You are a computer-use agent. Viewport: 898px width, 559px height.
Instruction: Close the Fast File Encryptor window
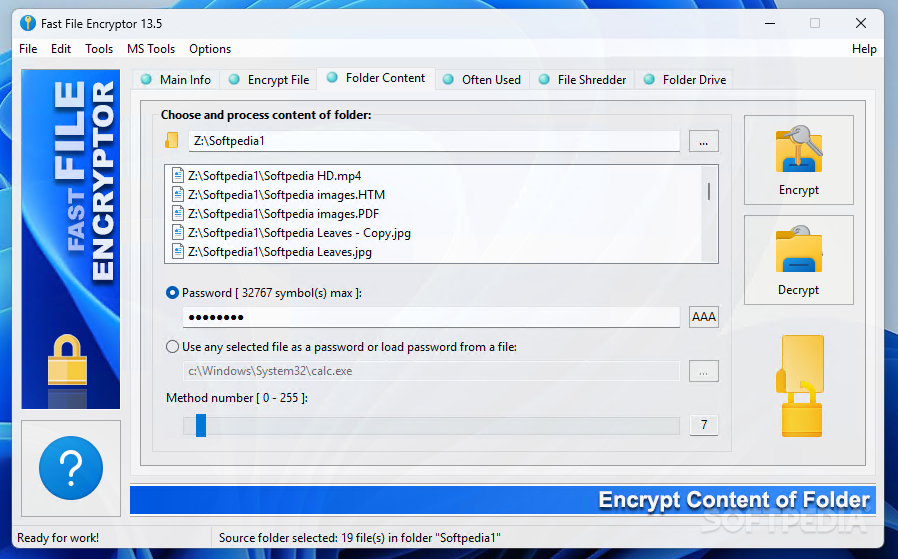pyautogui.click(x=860, y=23)
